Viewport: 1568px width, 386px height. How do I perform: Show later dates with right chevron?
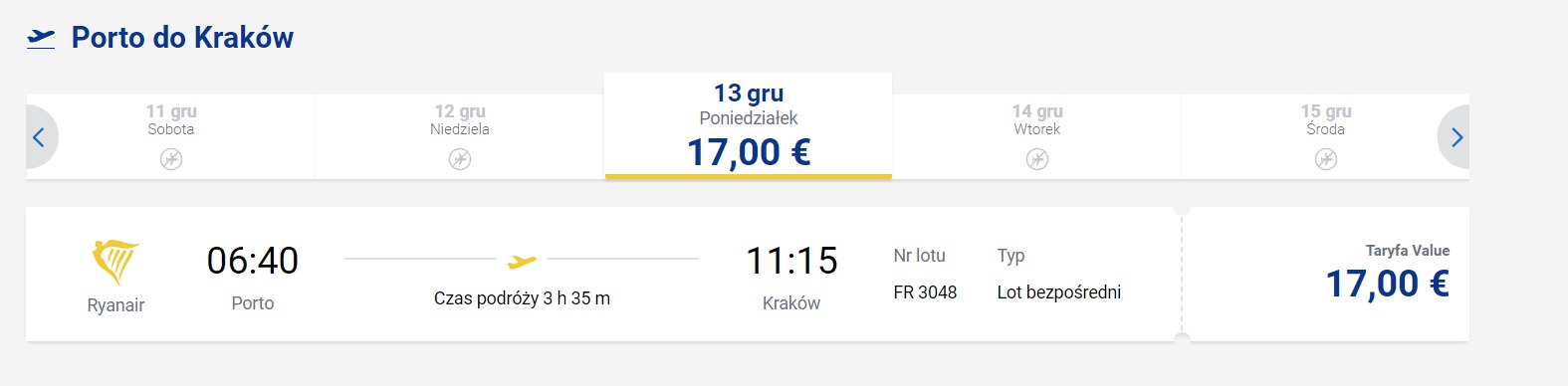coord(1455,137)
